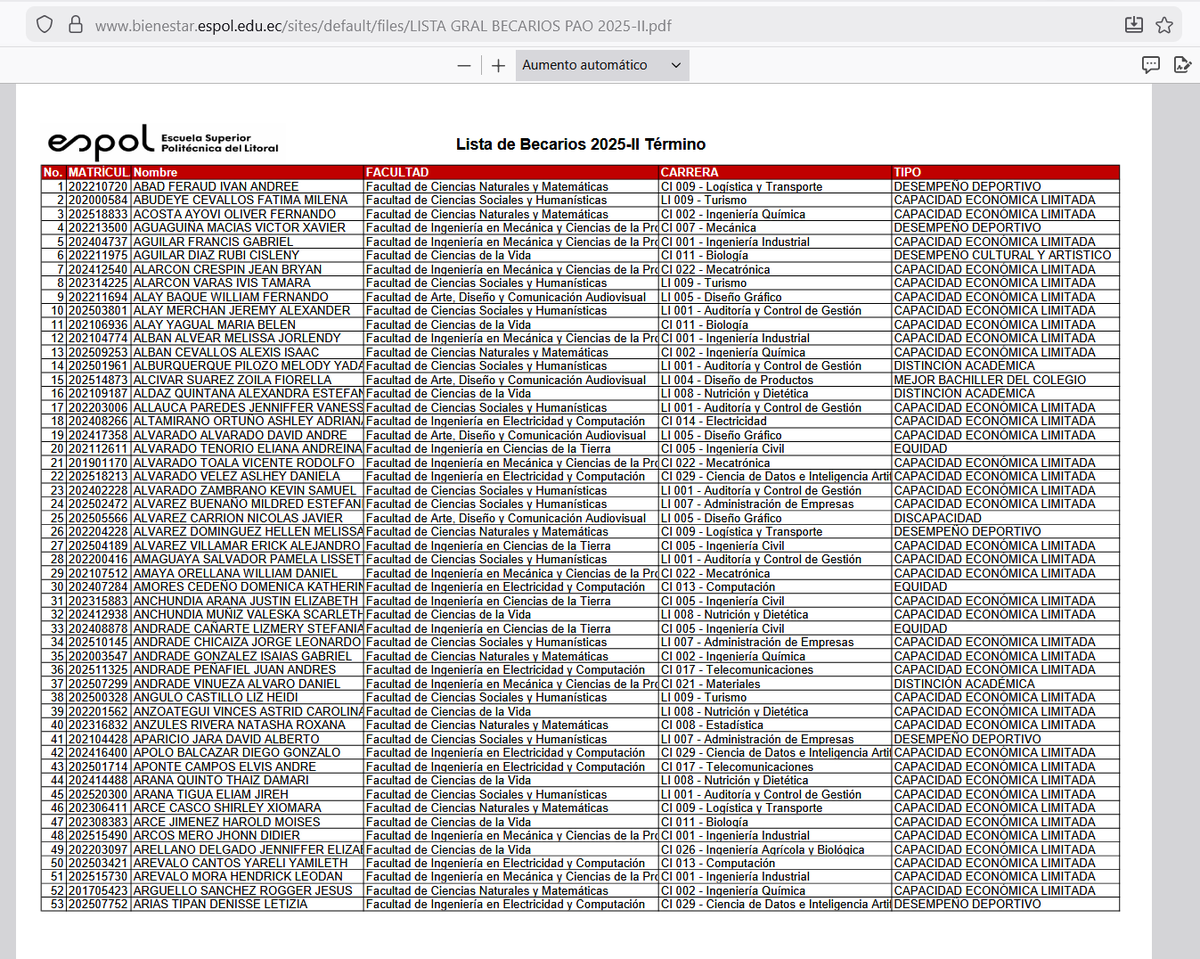The width and height of the screenshot is (1200, 959).
Task: Zoom out using the minus button
Action: pyautogui.click(x=464, y=65)
